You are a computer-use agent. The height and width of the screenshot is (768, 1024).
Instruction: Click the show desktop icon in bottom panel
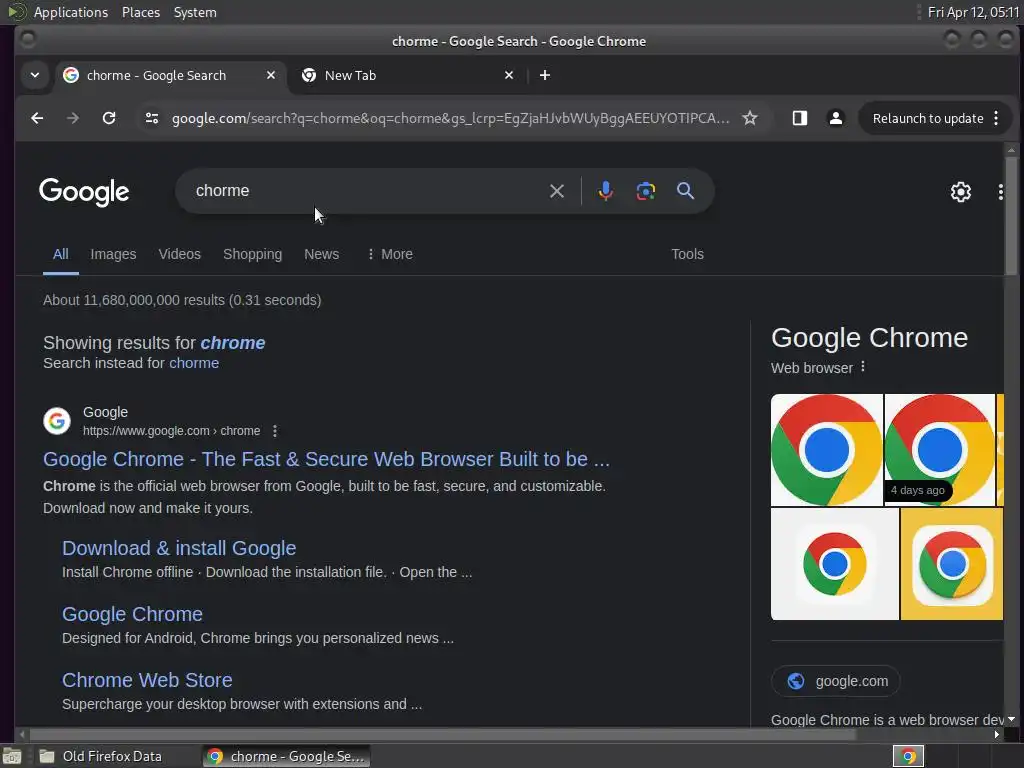coord(12,756)
